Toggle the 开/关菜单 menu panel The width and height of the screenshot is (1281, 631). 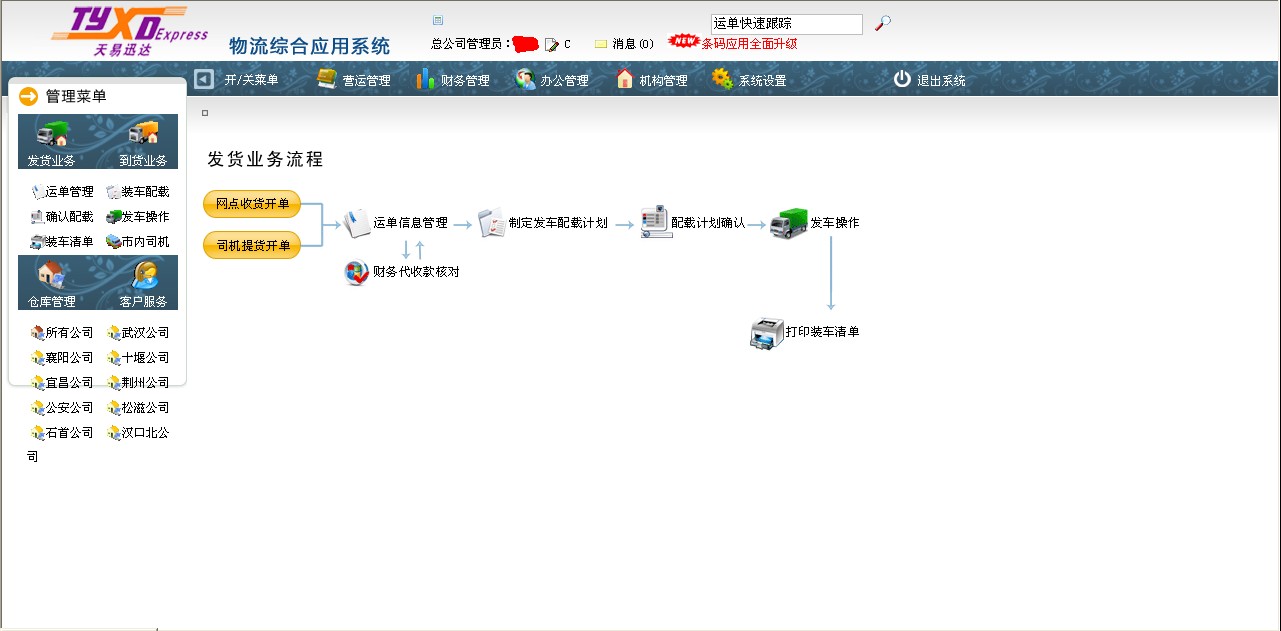(237, 80)
